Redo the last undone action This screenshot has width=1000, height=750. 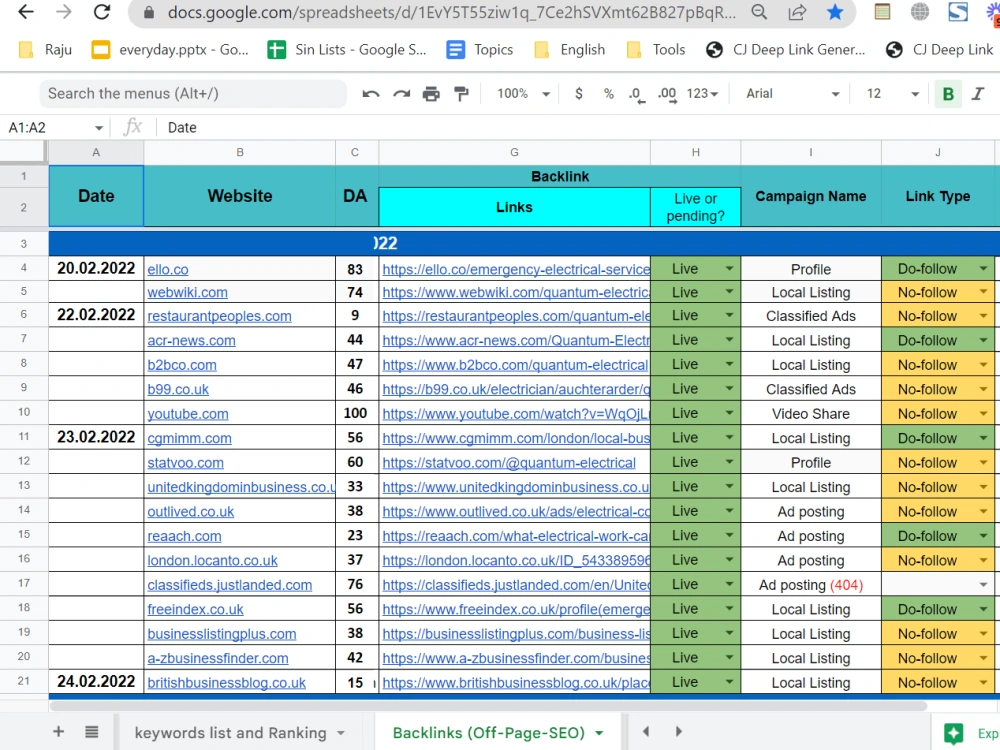coord(401,94)
